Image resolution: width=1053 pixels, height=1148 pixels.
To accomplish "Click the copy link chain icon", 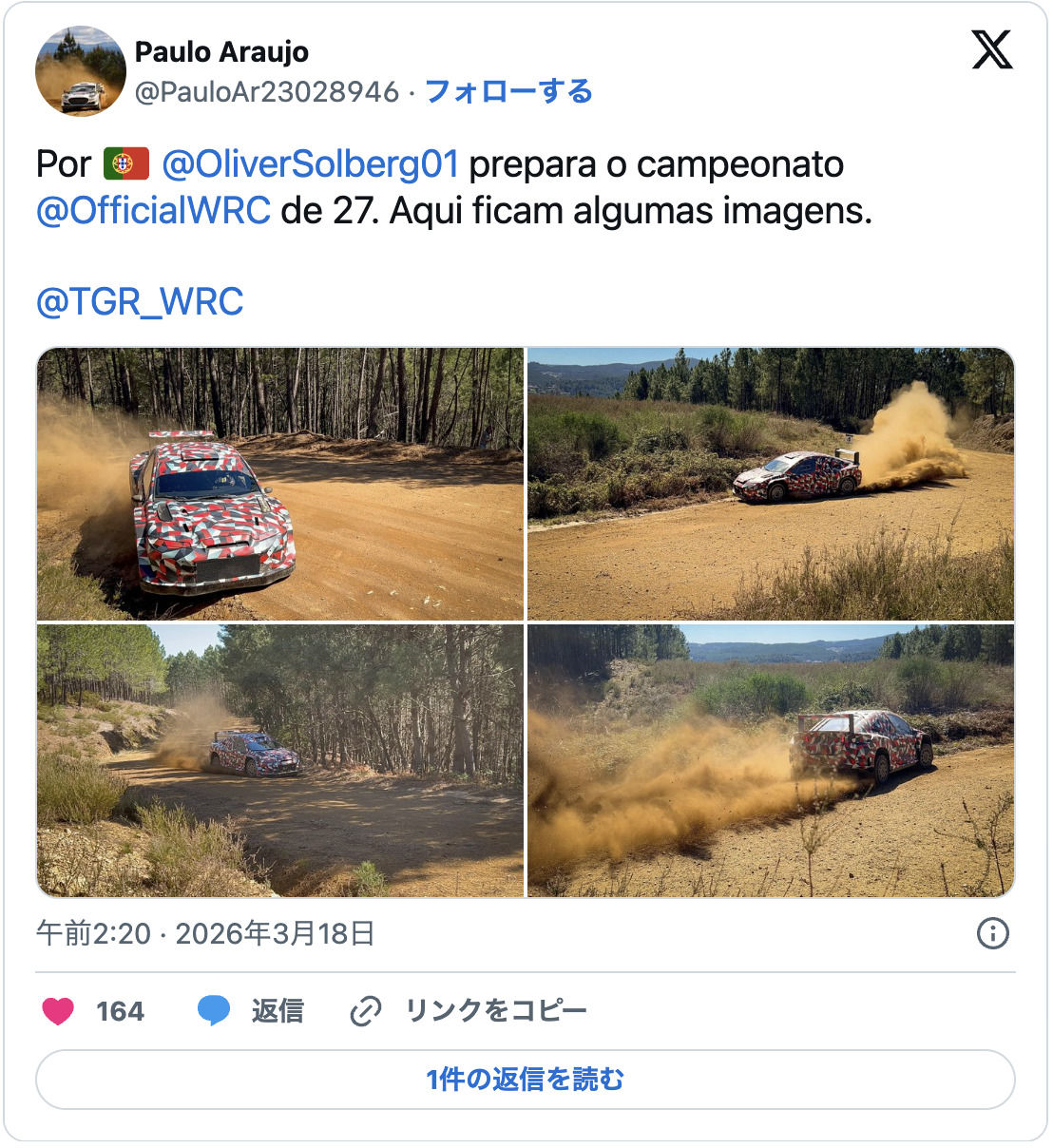I will coord(366,1011).
